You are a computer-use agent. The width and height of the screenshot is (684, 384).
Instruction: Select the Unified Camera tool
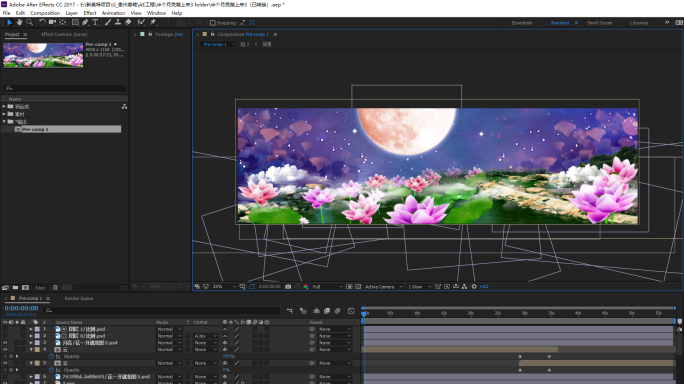click(52, 22)
